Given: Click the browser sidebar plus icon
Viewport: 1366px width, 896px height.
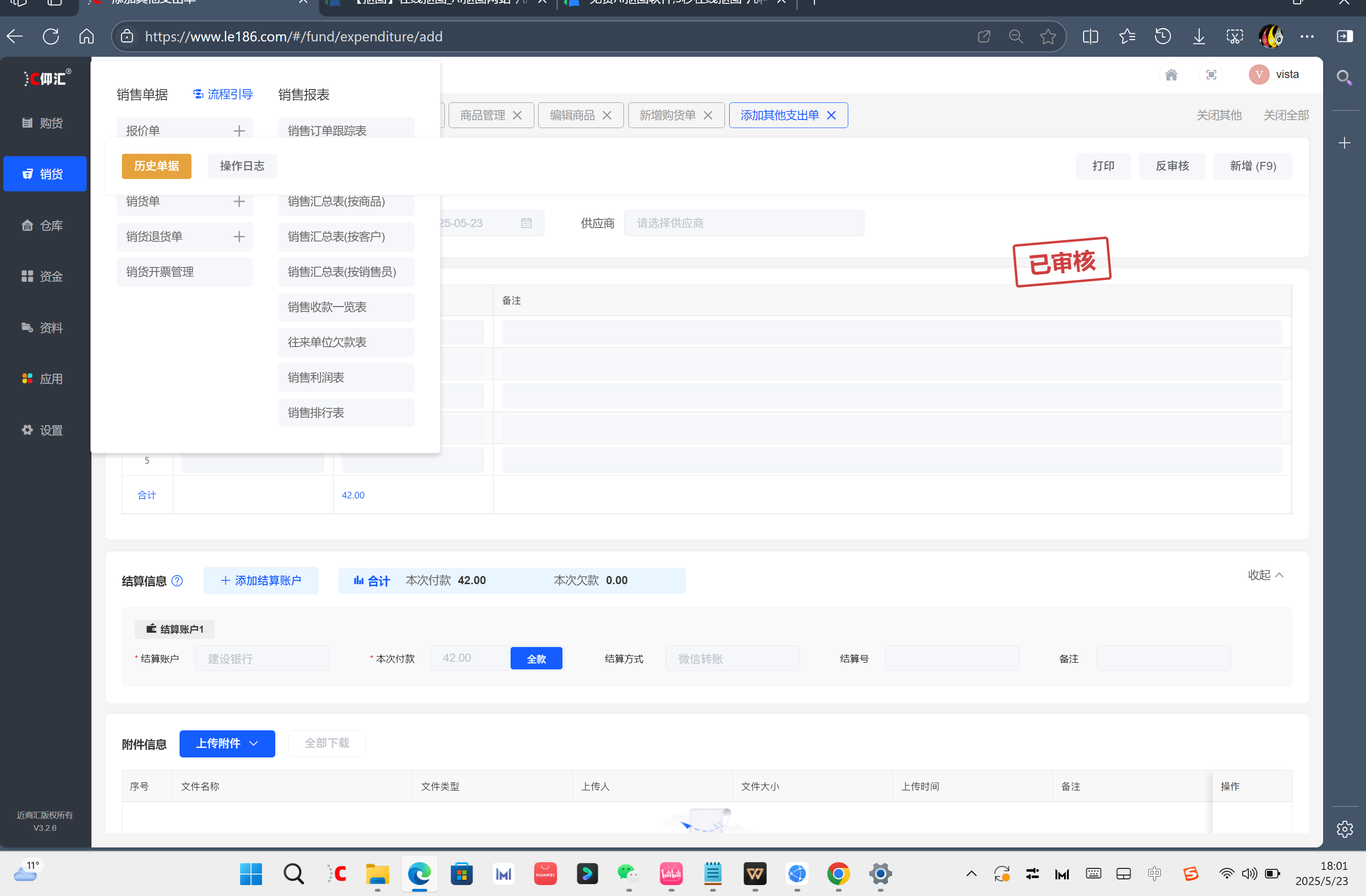Looking at the screenshot, I should (x=1344, y=143).
